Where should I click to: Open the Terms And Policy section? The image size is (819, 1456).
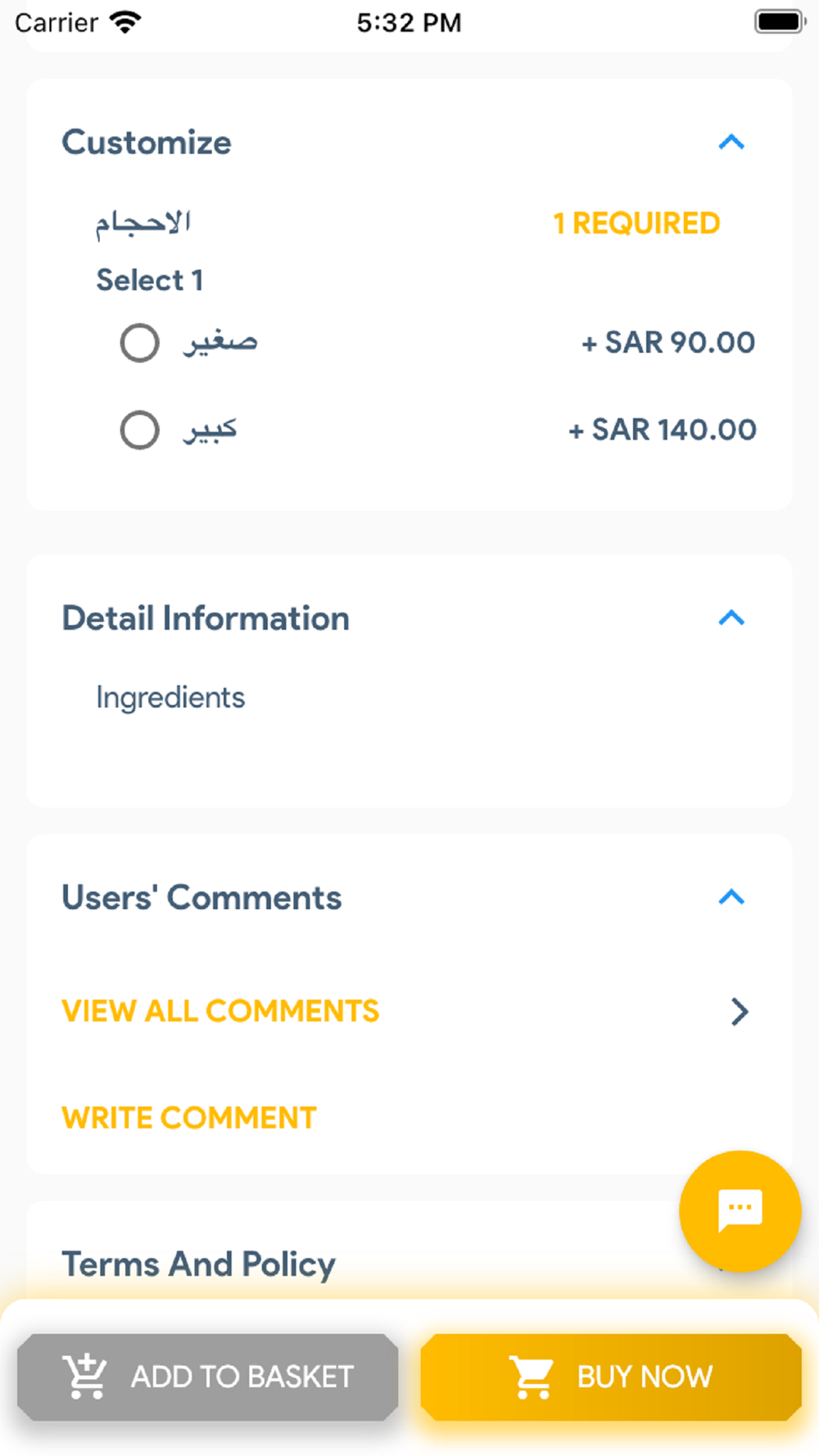pyautogui.click(x=199, y=1264)
